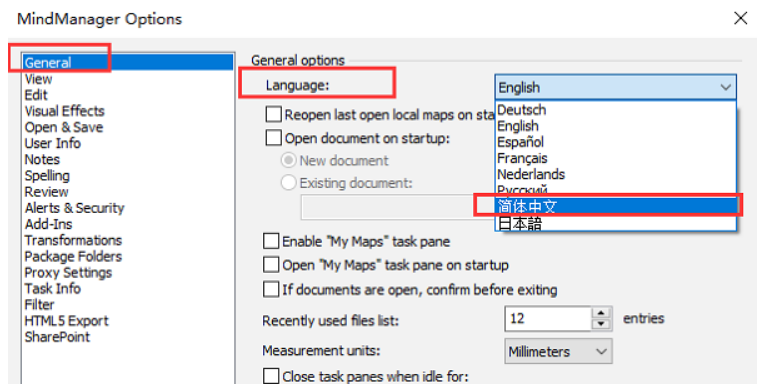Image resolution: width=761 pixels, height=386 pixels.
Task: Enable confirm before exiting checkbox
Action: 271,289
